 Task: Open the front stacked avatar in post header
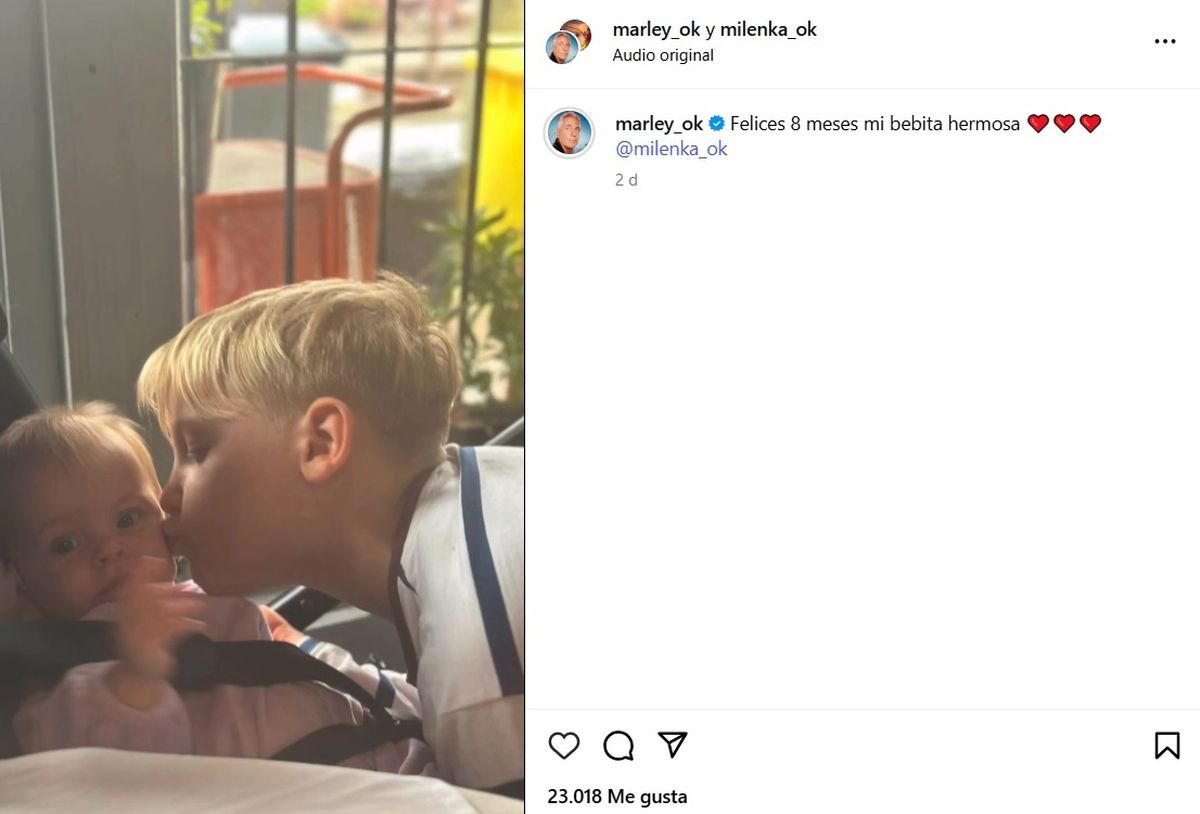point(561,48)
